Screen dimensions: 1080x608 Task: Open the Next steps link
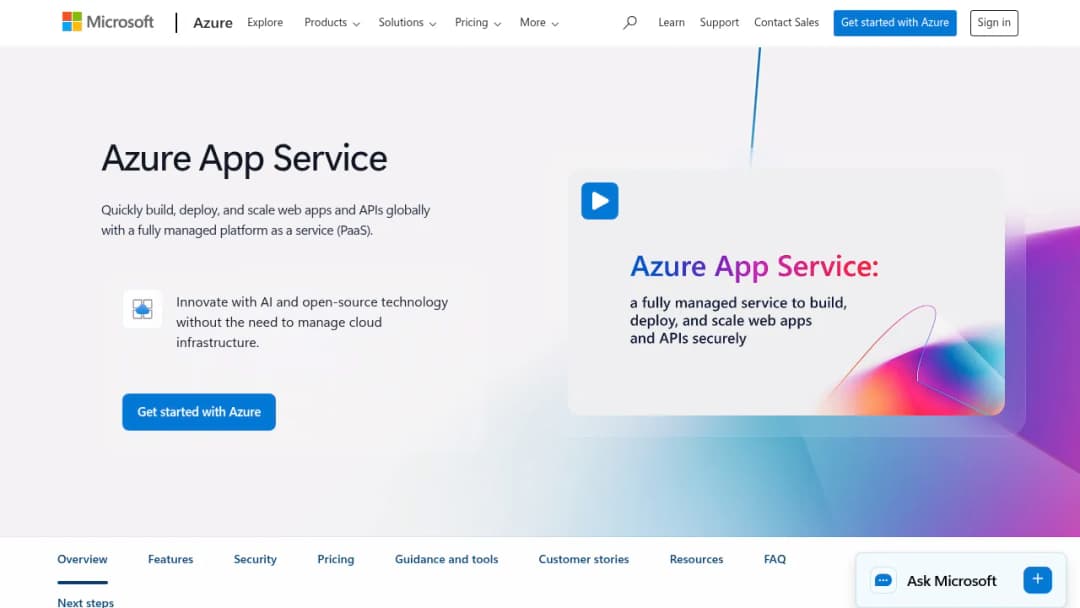tap(85, 602)
